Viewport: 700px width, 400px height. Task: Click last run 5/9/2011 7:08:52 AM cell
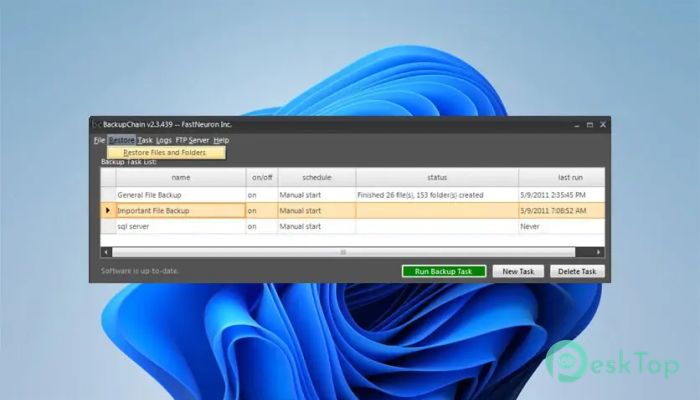pos(562,210)
